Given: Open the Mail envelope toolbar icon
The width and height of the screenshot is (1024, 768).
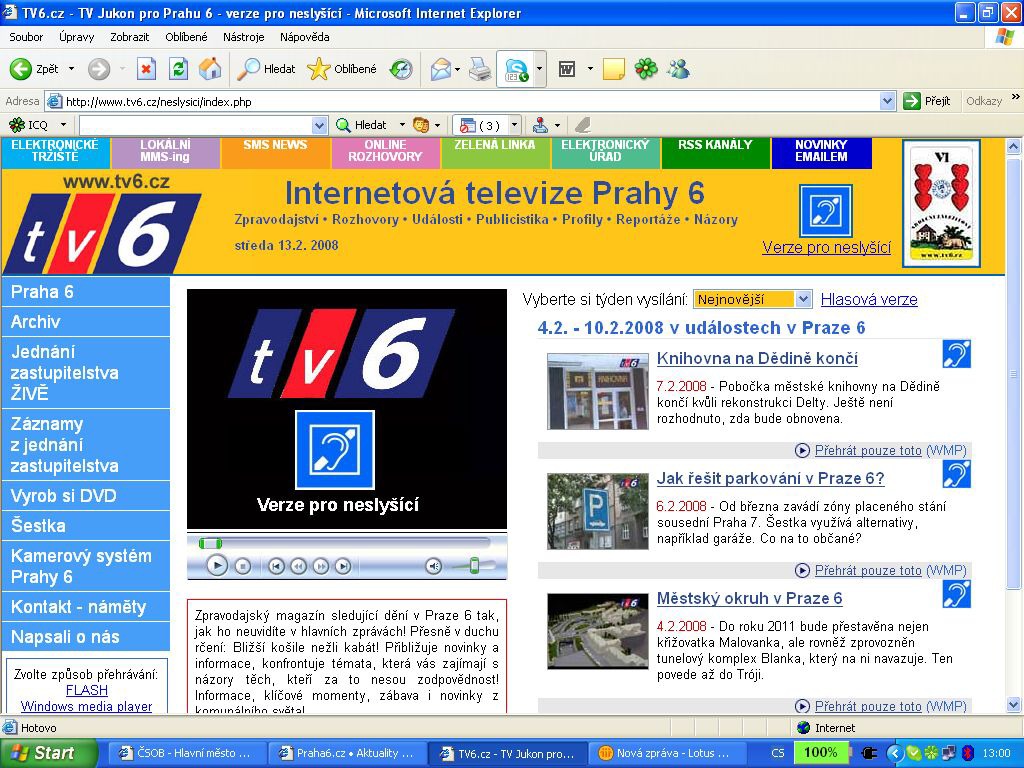Looking at the screenshot, I should click(x=441, y=69).
